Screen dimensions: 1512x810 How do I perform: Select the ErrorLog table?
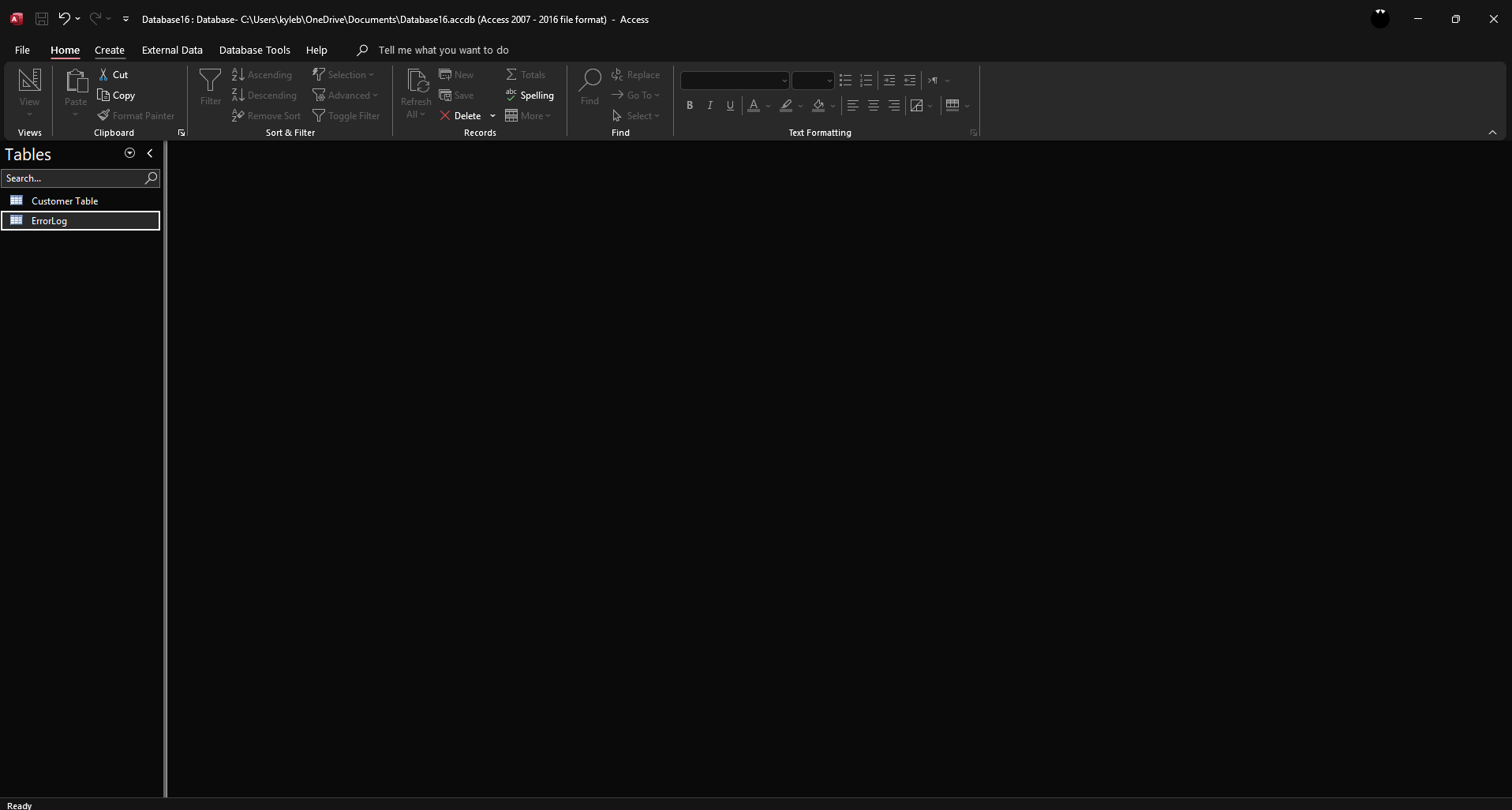80,220
